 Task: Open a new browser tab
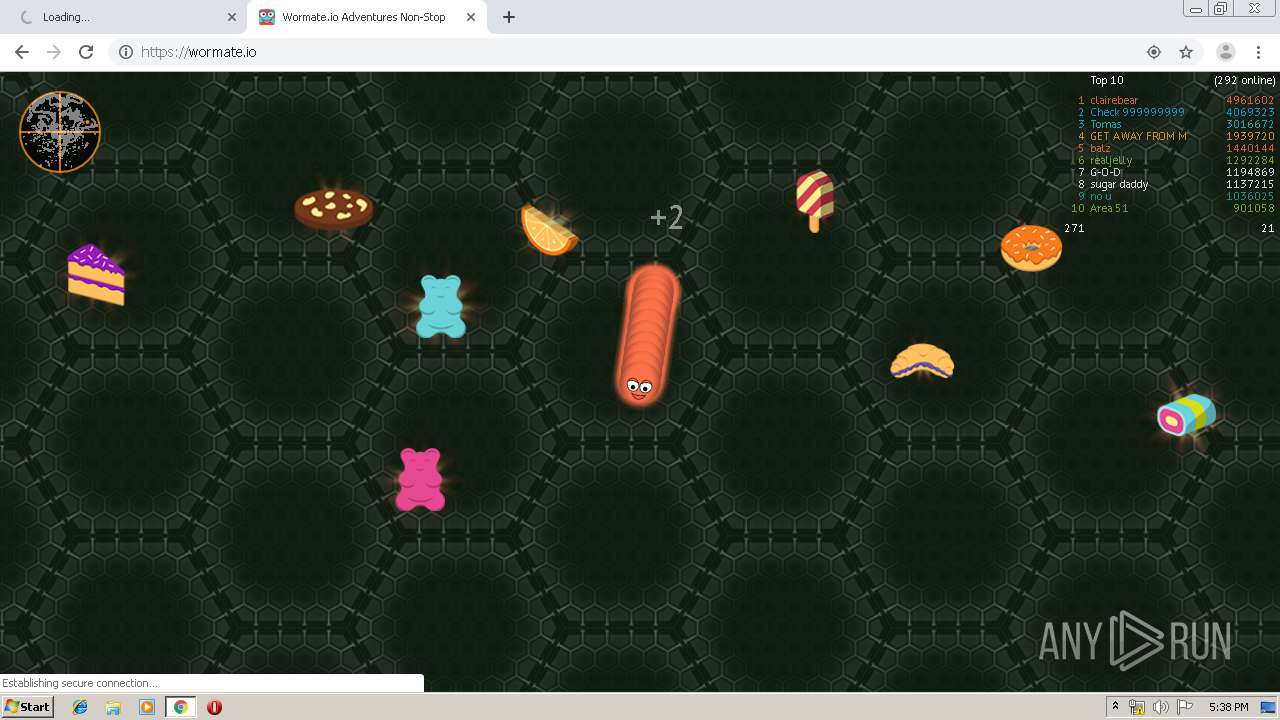[509, 17]
